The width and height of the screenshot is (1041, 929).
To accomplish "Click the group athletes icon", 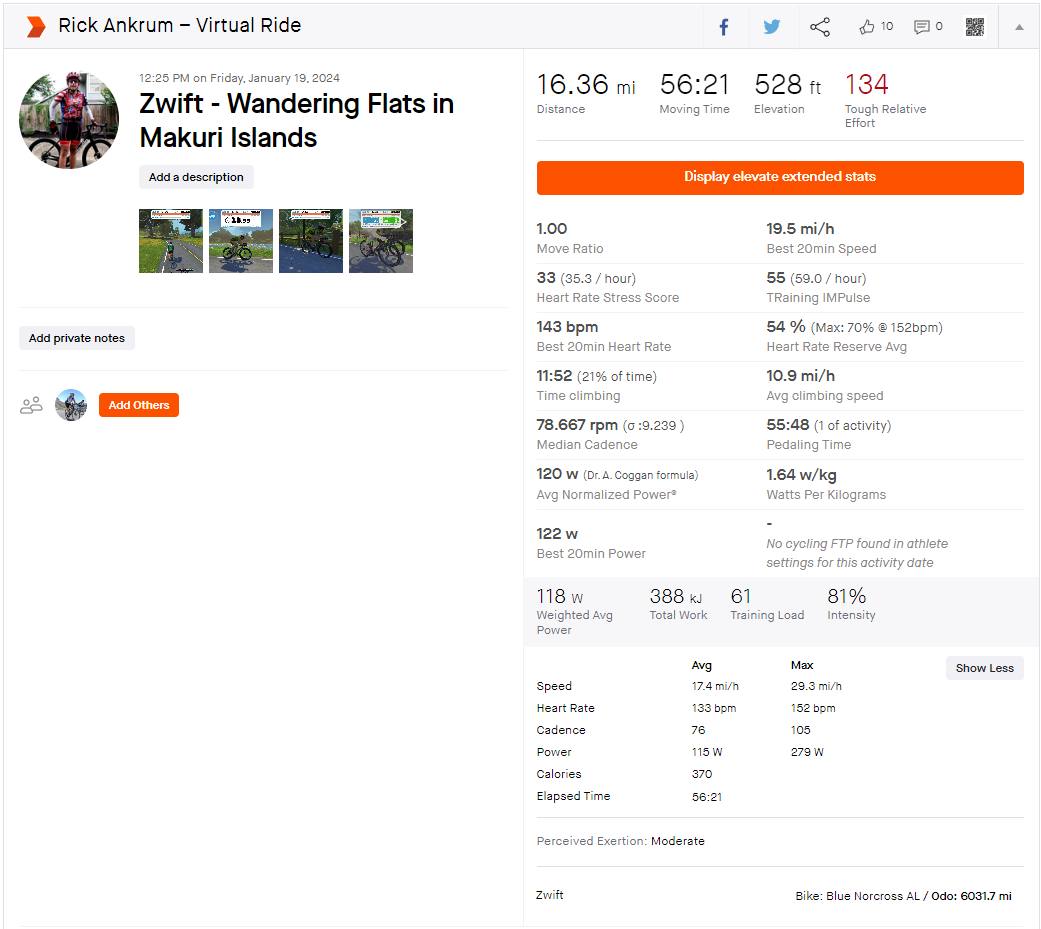I will 31,405.
